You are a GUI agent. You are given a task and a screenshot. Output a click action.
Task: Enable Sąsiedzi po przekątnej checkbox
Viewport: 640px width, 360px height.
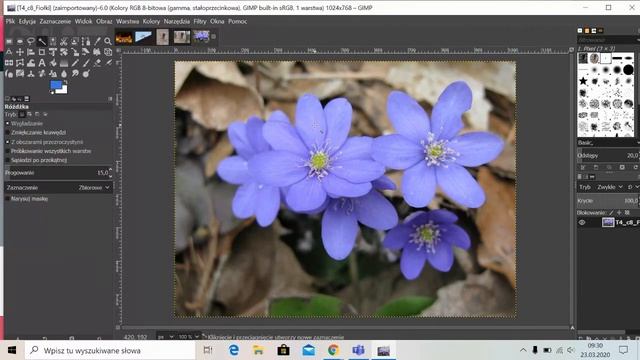7,160
